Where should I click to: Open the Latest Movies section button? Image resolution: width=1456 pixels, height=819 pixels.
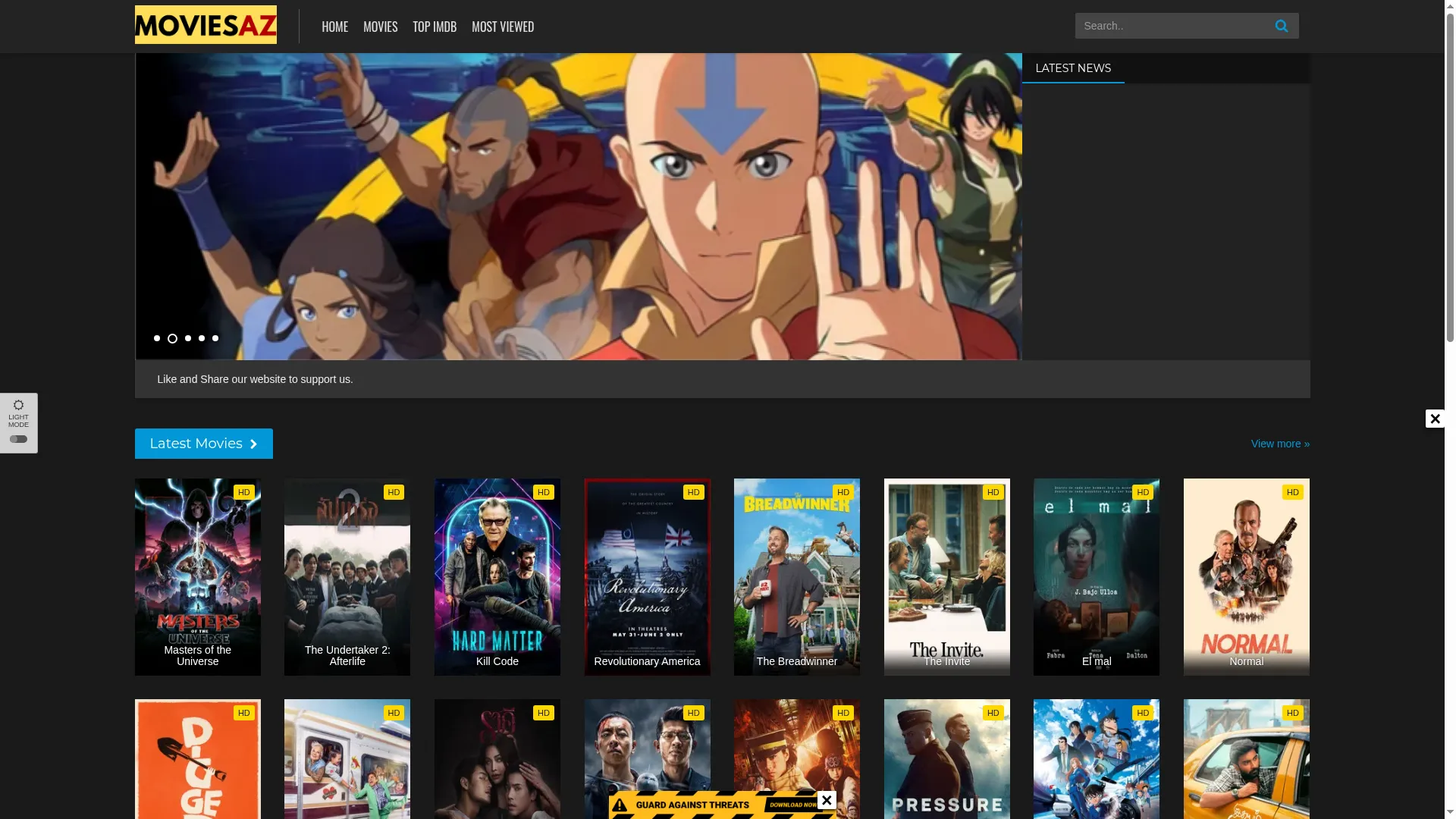pyautogui.click(x=204, y=444)
